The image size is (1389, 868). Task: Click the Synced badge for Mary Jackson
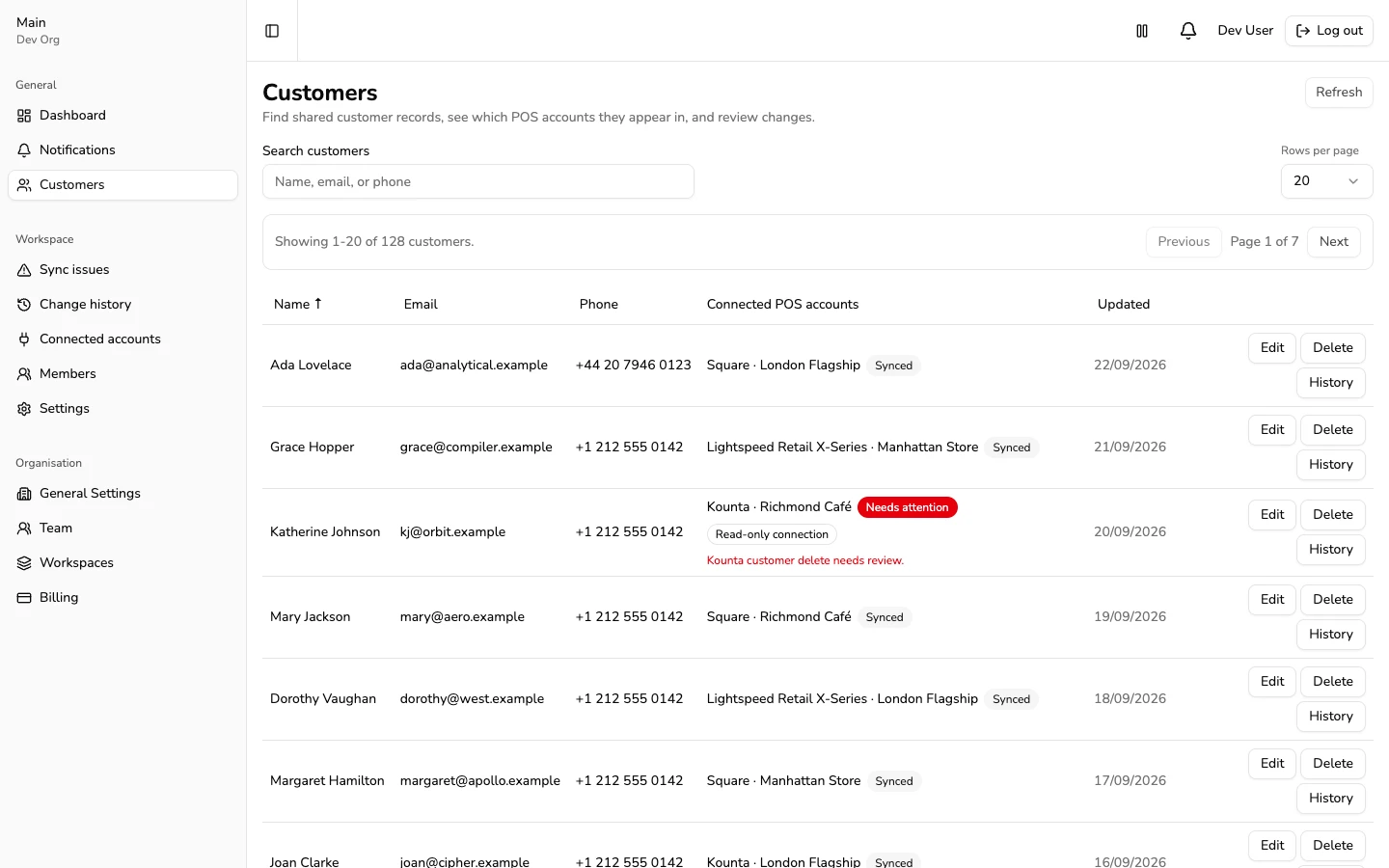[x=885, y=617]
